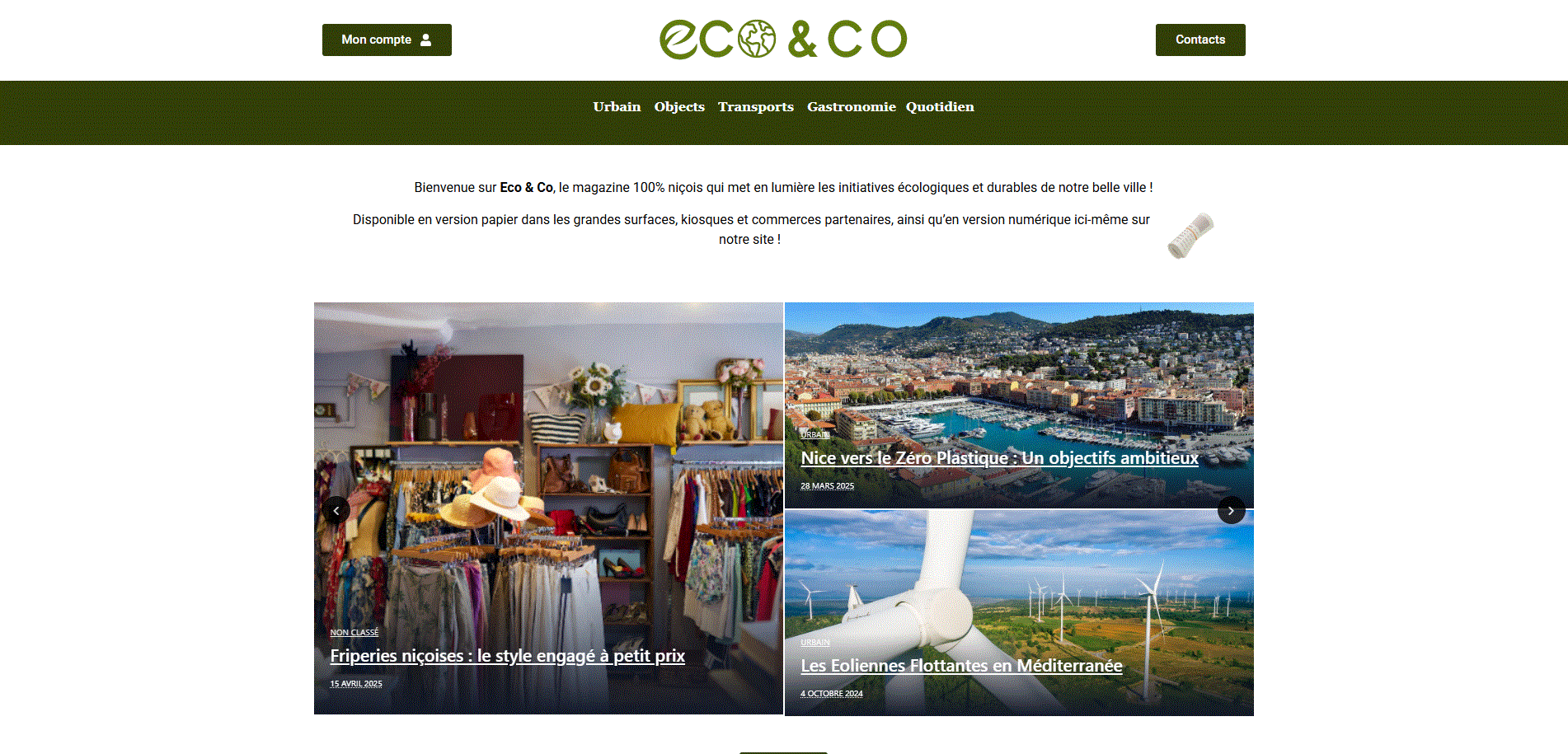The image size is (1568, 754).
Task: Click the user icon in Mon compte
Action: coord(426,40)
